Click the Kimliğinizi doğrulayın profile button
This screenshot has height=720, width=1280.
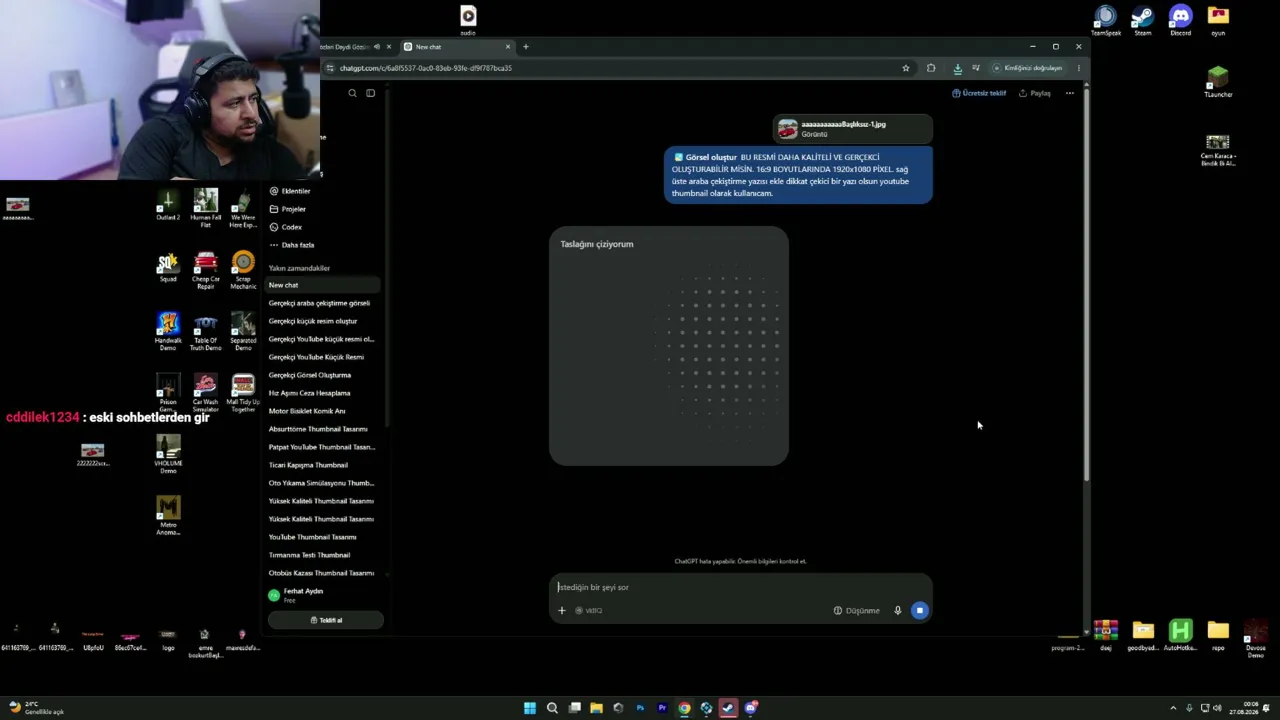(1028, 68)
